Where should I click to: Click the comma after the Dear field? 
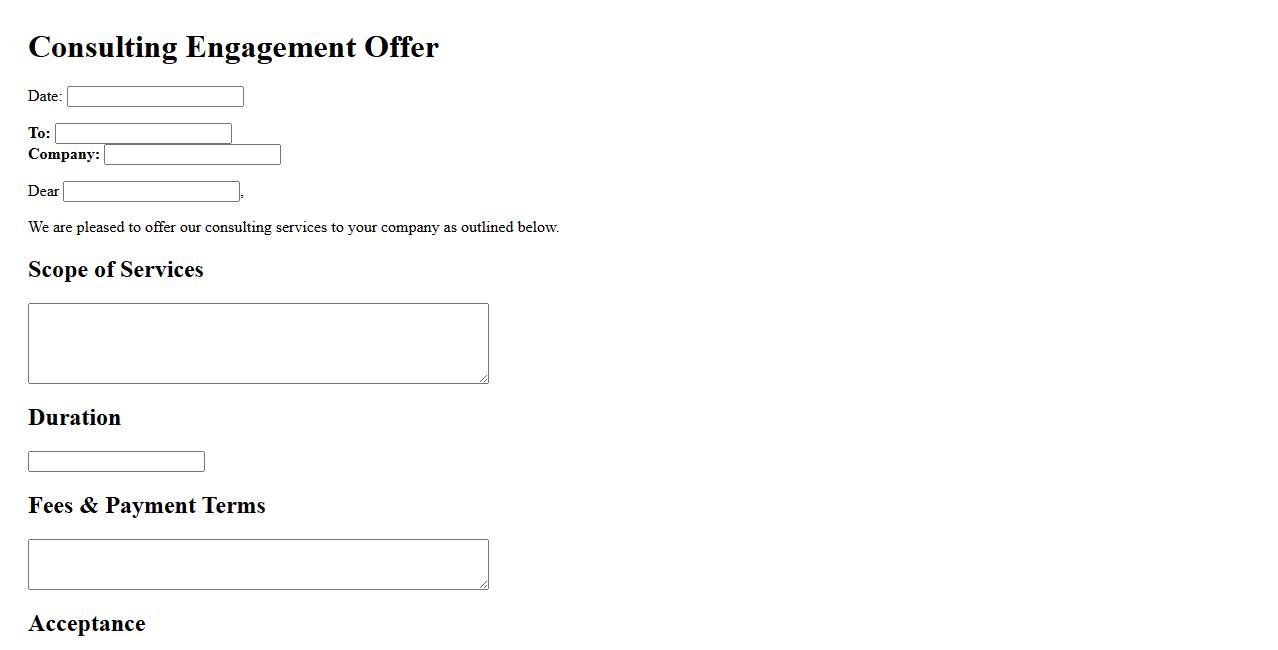click(x=243, y=195)
